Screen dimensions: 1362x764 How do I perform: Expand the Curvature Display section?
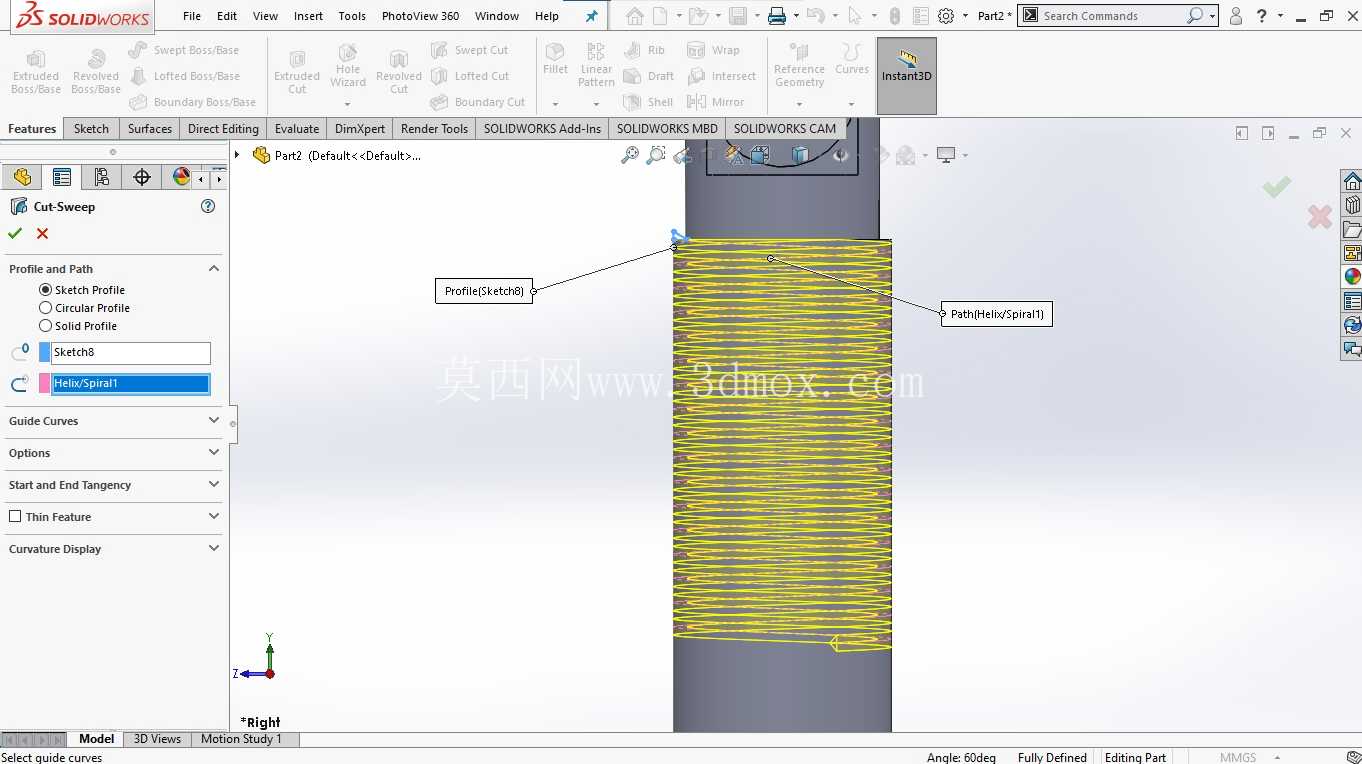pos(214,549)
